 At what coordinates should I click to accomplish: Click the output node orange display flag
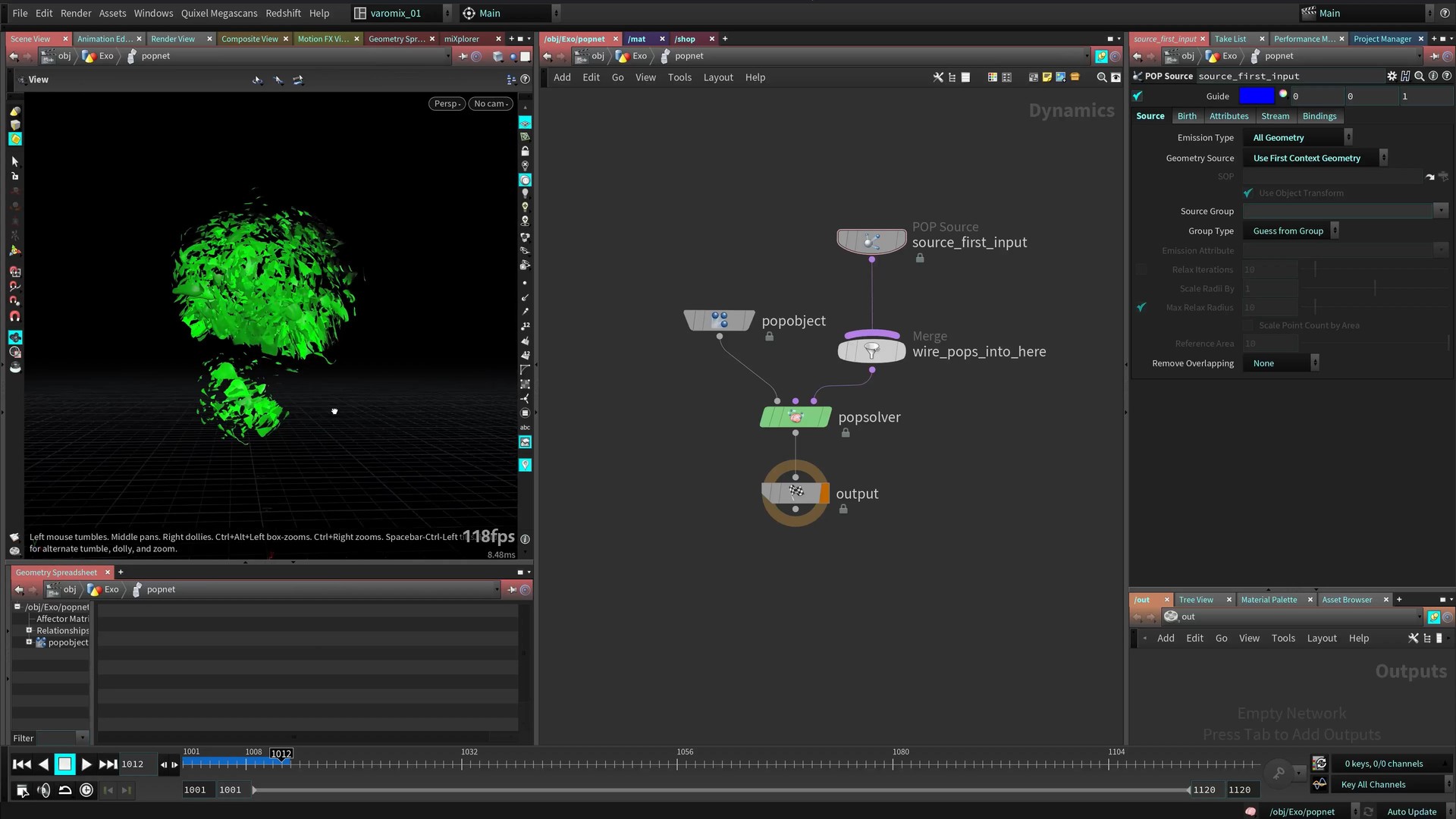[824, 493]
